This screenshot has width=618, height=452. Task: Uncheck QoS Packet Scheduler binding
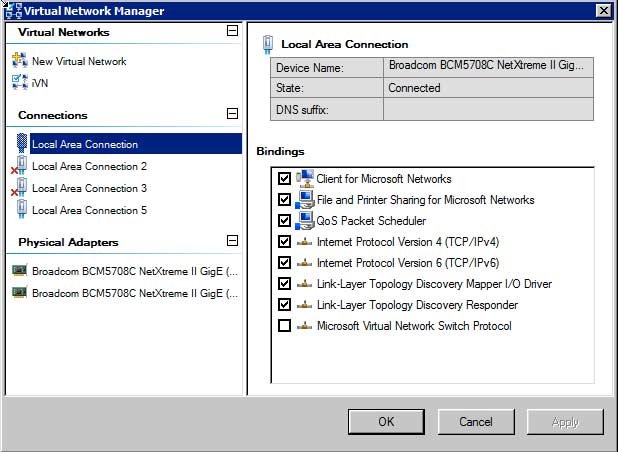(x=284, y=220)
